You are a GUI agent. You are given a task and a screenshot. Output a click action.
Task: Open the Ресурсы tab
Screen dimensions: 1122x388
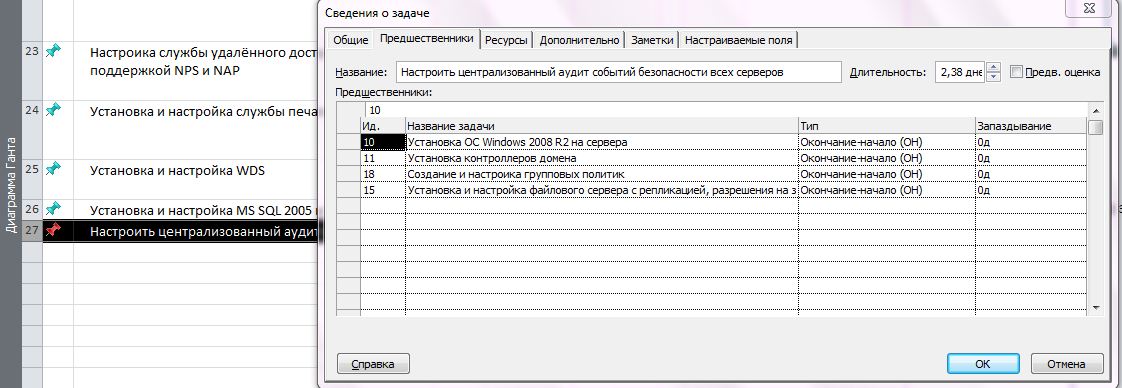click(x=507, y=40)
